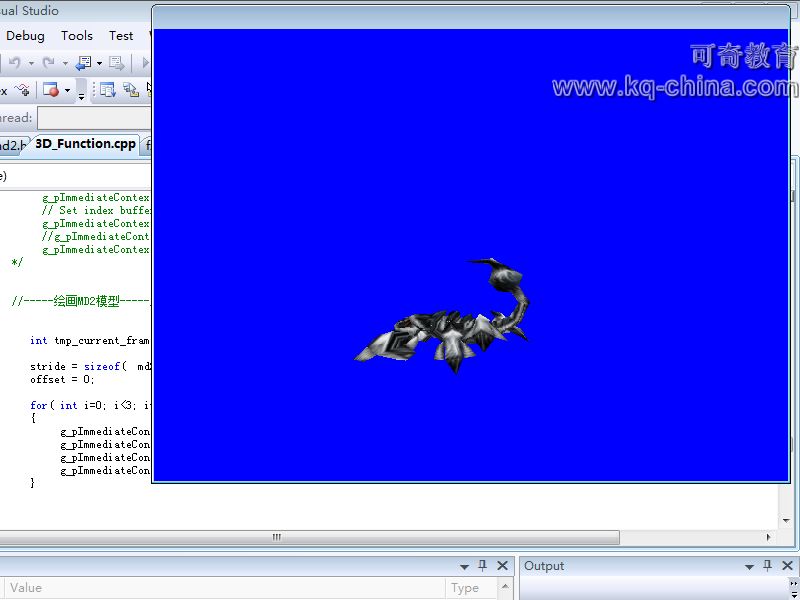Image resolution: width=800 pixels, height=600 pixels.
Task: Click the code editor horizontal scrollbar thumb
Action: [277, 537]
